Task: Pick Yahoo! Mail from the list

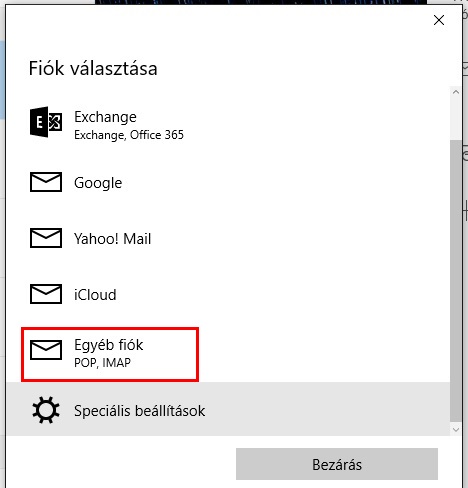Action: coord(228,238)
